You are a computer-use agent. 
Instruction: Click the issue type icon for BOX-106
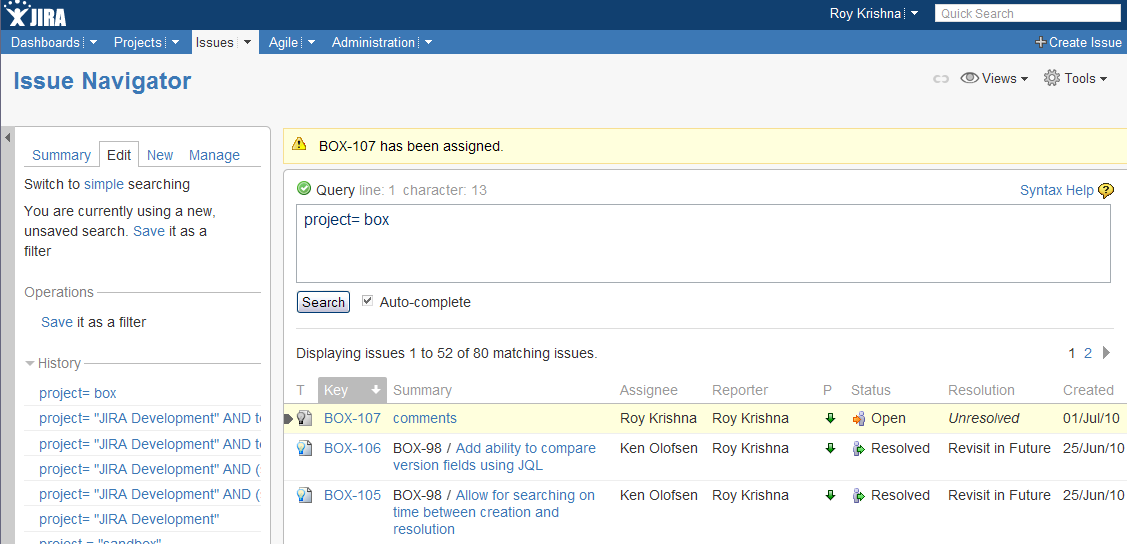305,448
